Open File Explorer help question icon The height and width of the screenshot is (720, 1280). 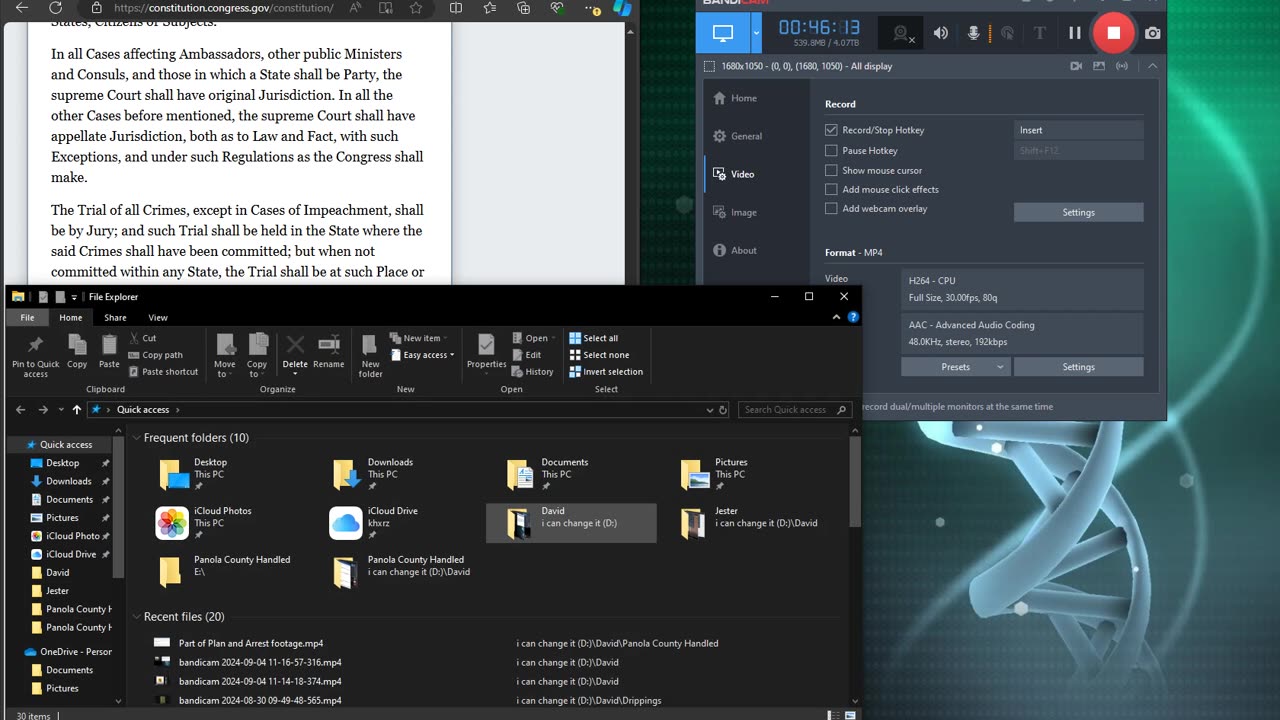click(853, 317)
